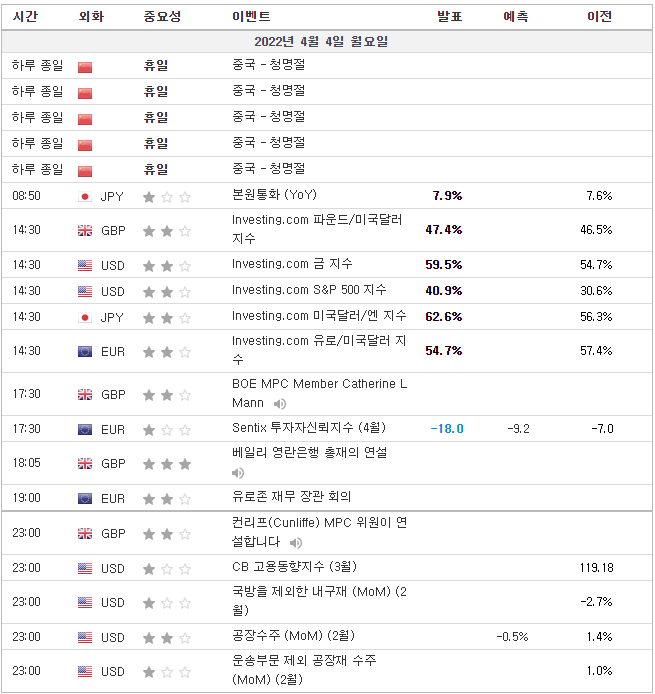Click Japan flag in 미국달러/엔 지수 row
Viewport: 655px width, 694px height.
(85, 318)
